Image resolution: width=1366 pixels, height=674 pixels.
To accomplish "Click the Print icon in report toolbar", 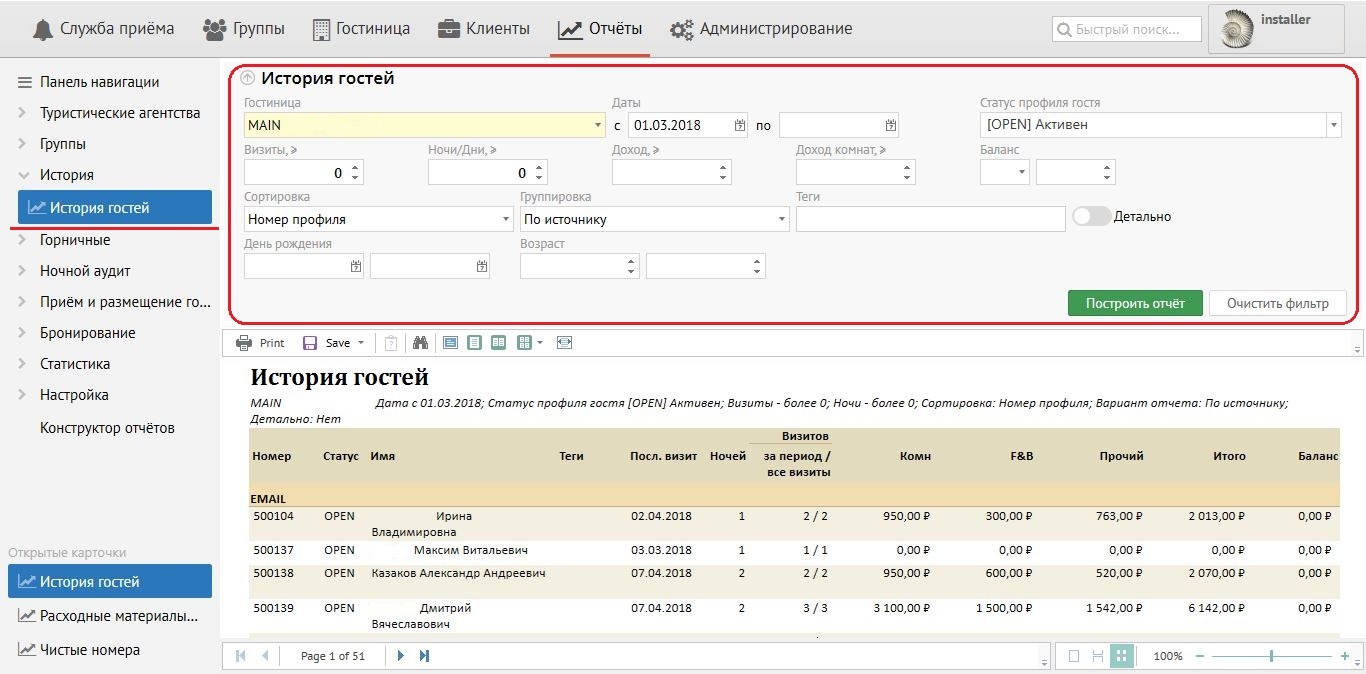I will pos(244,343).
